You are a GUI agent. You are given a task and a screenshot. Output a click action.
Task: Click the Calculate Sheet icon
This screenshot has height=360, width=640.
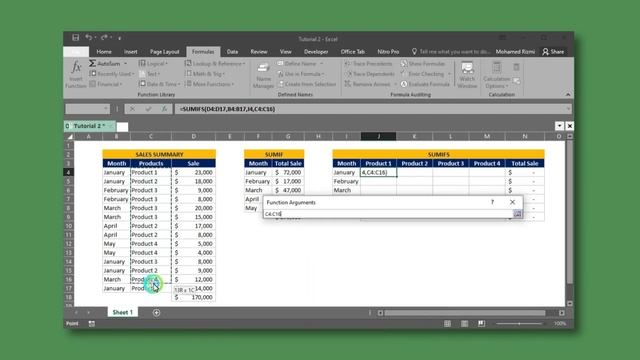click(516, 81)
